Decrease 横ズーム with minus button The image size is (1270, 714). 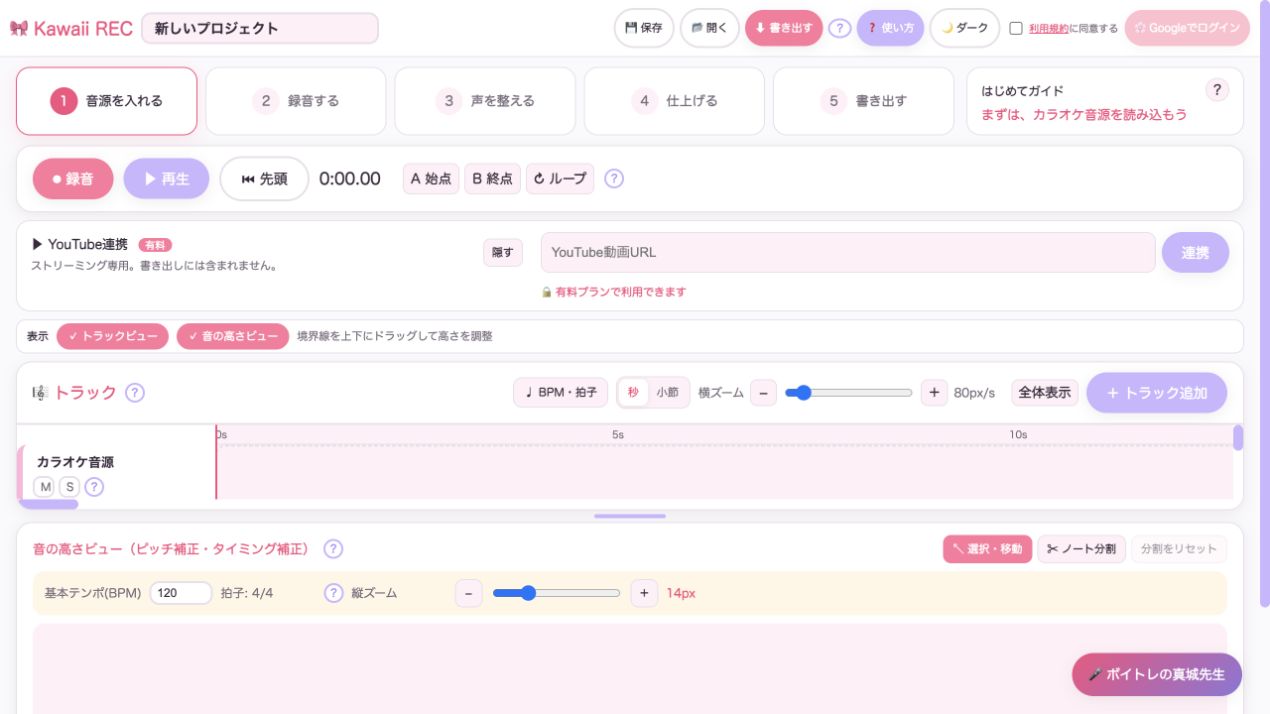point(763,393)
